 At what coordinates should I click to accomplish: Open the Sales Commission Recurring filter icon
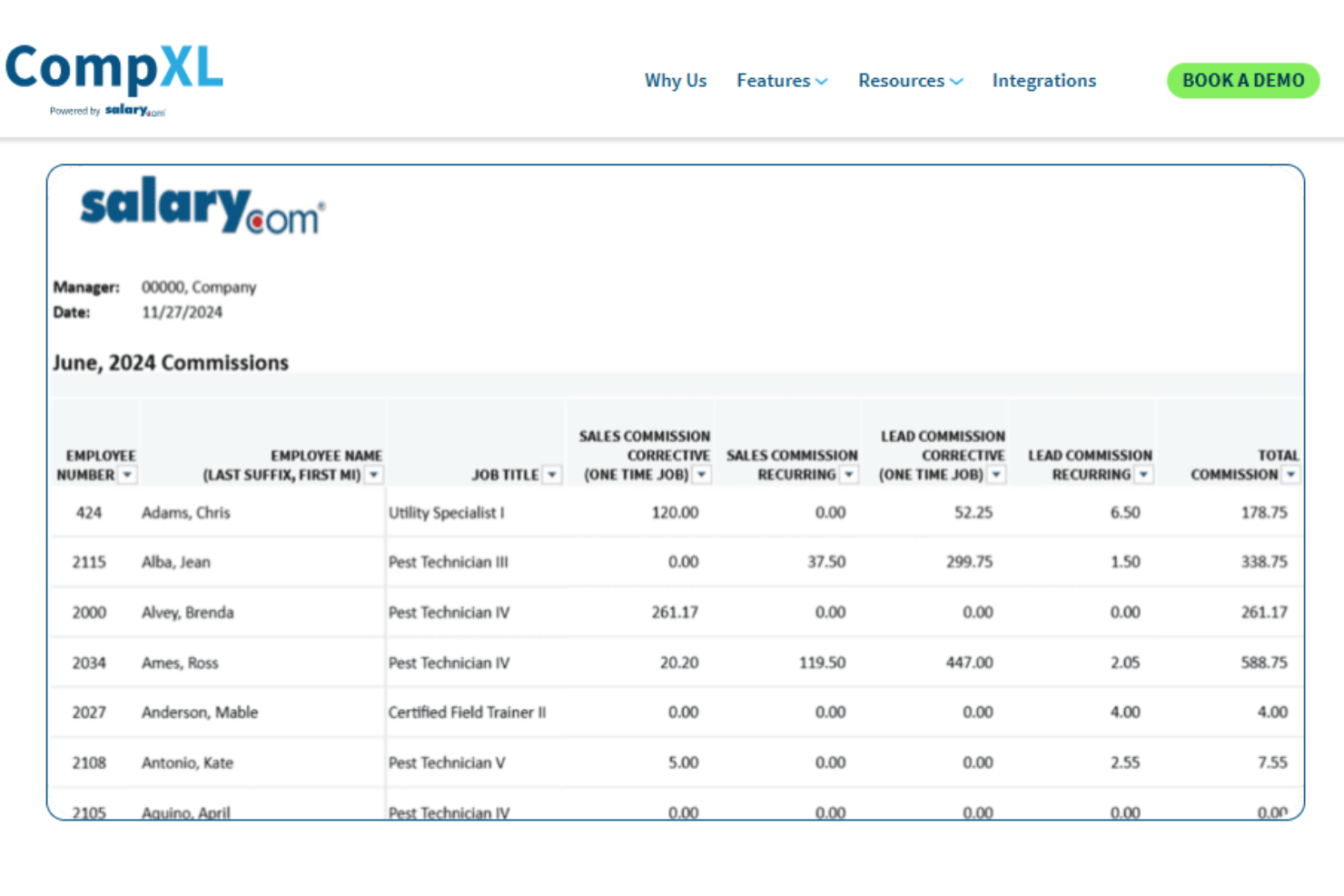coord(848,474)
